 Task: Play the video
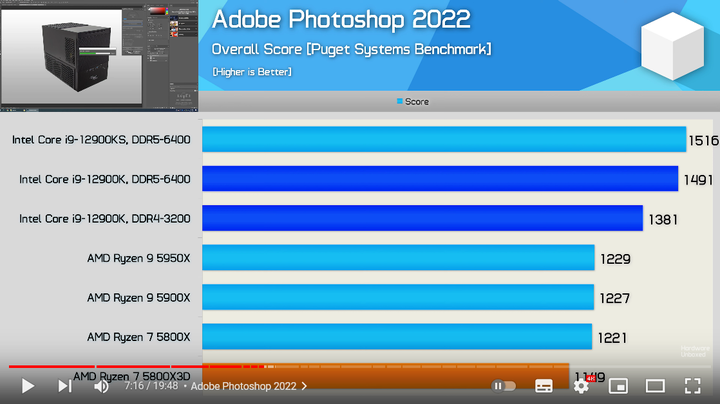click(28, 386)
